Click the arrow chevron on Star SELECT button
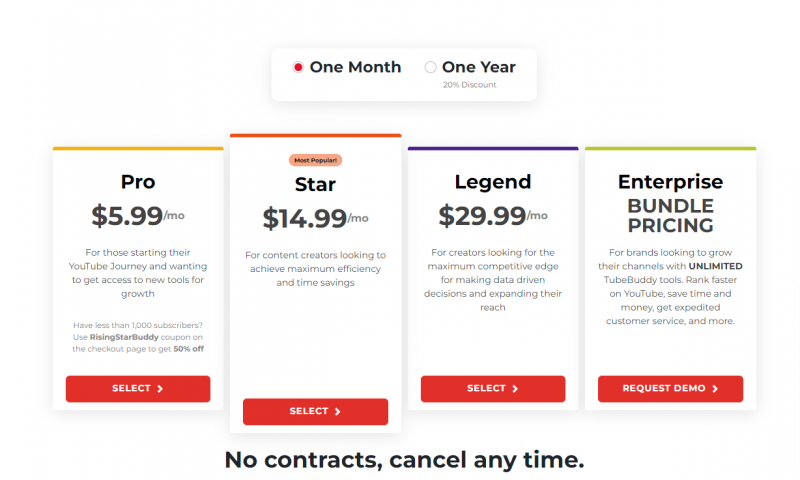This screenshot has width=800, height=480. pyautogui.click(x=338, y=411)
